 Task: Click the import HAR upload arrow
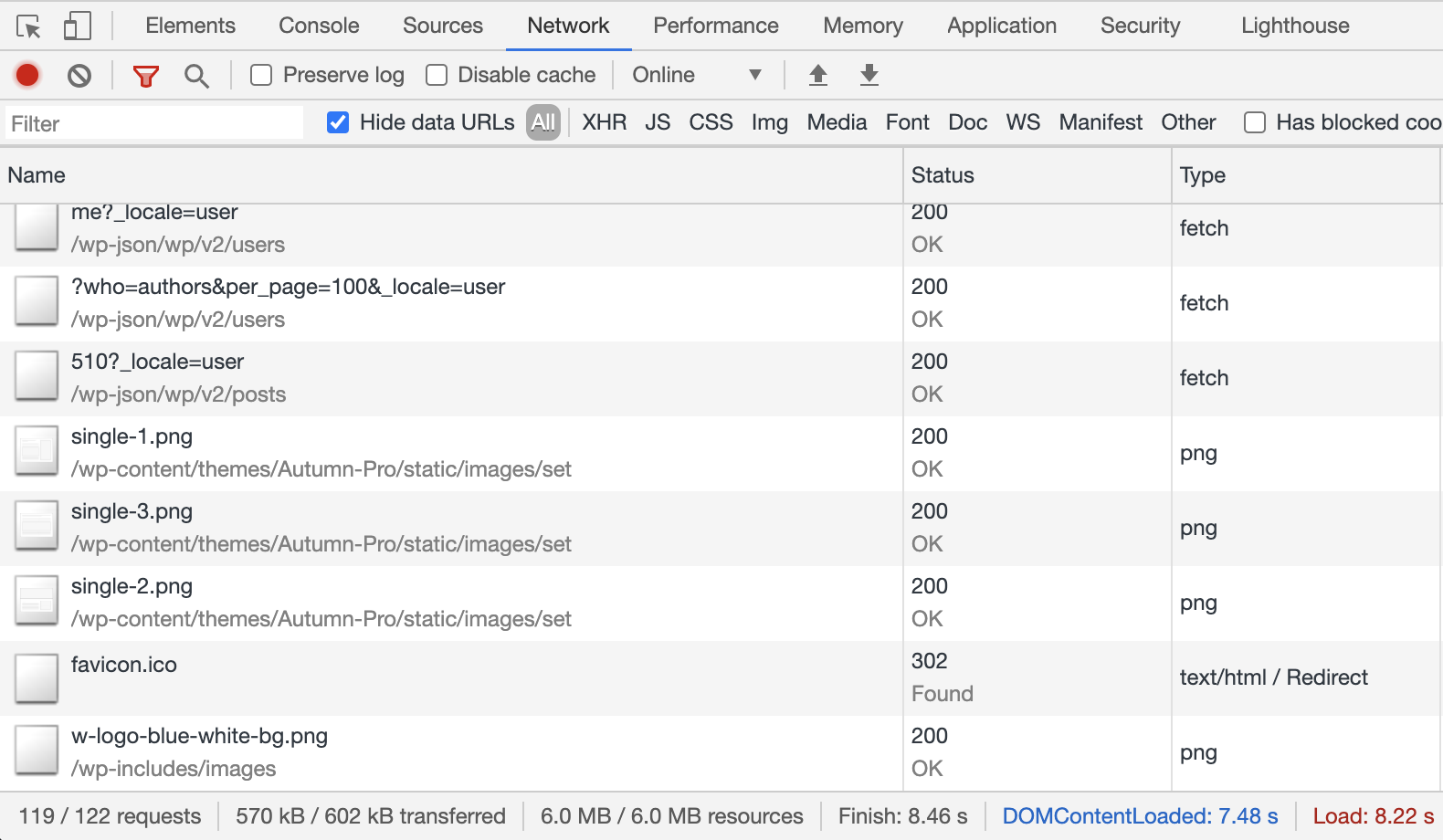818,75
